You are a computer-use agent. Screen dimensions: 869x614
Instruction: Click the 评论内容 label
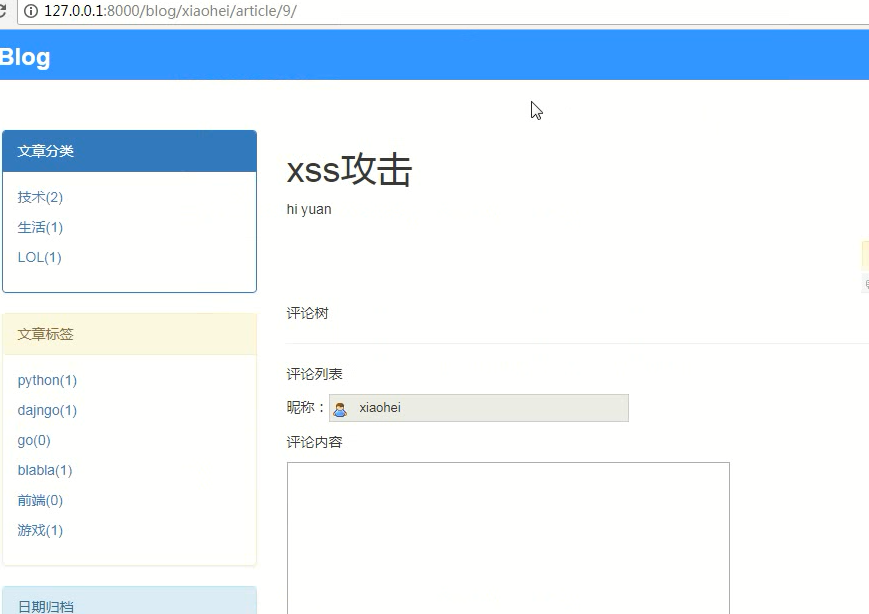click(314, 442)
